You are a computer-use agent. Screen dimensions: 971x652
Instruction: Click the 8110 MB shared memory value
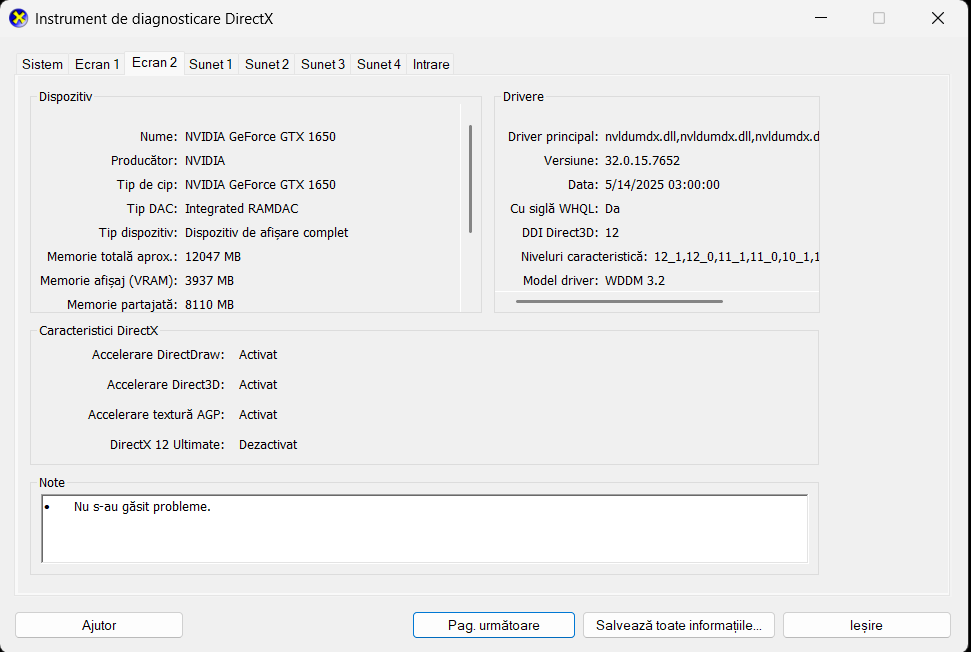[x=209, y=305]
